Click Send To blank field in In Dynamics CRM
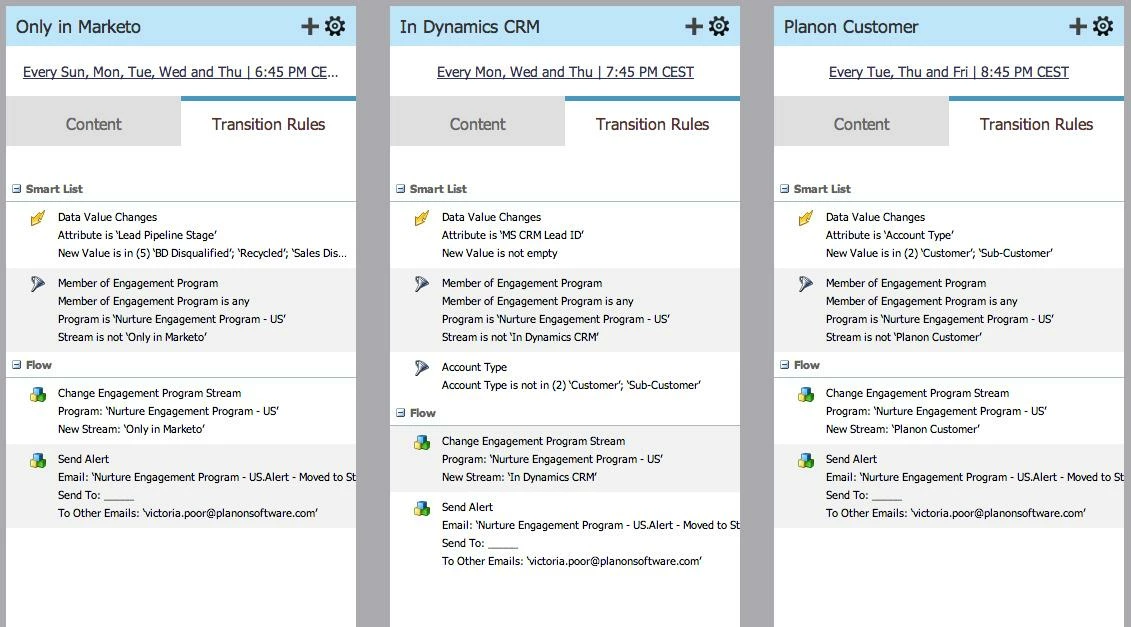Screen dimensions: 1131x627 503,545
